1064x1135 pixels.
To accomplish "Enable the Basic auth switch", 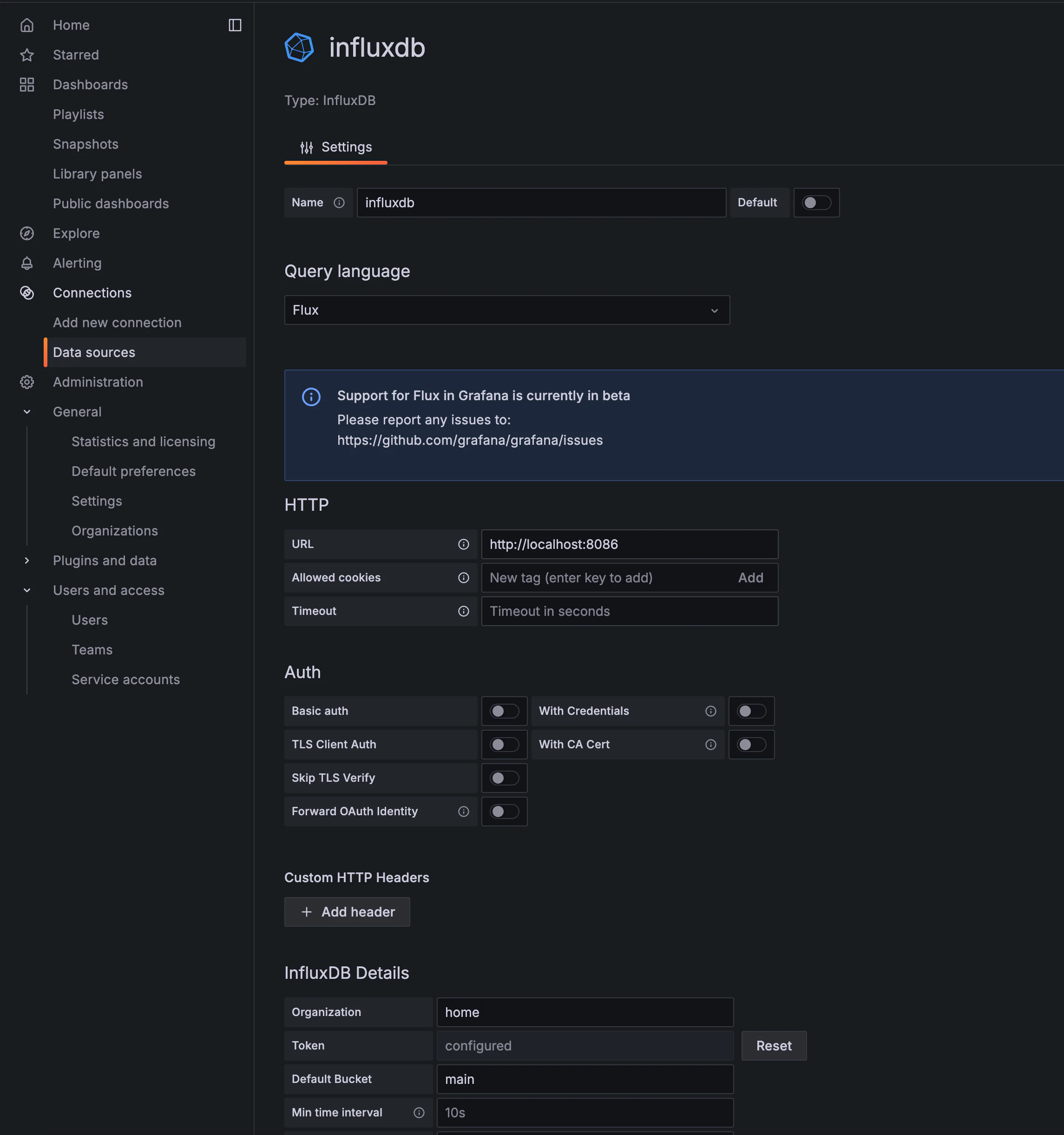I will (504, 711).
